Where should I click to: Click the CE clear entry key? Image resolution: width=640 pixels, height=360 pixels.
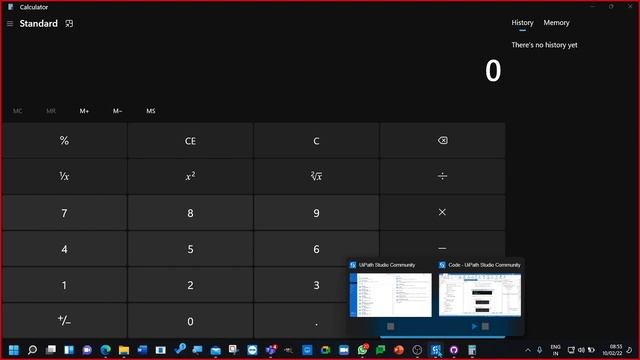pos(190,140)
